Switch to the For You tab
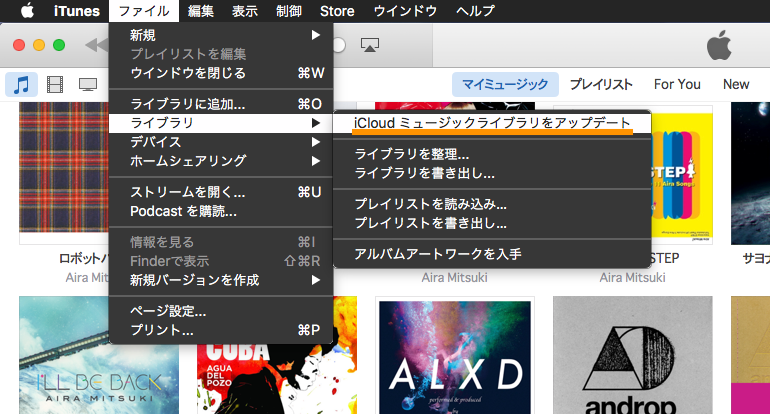Image resolution: width=770 pixels, height=414 pixels. point(677,84)
